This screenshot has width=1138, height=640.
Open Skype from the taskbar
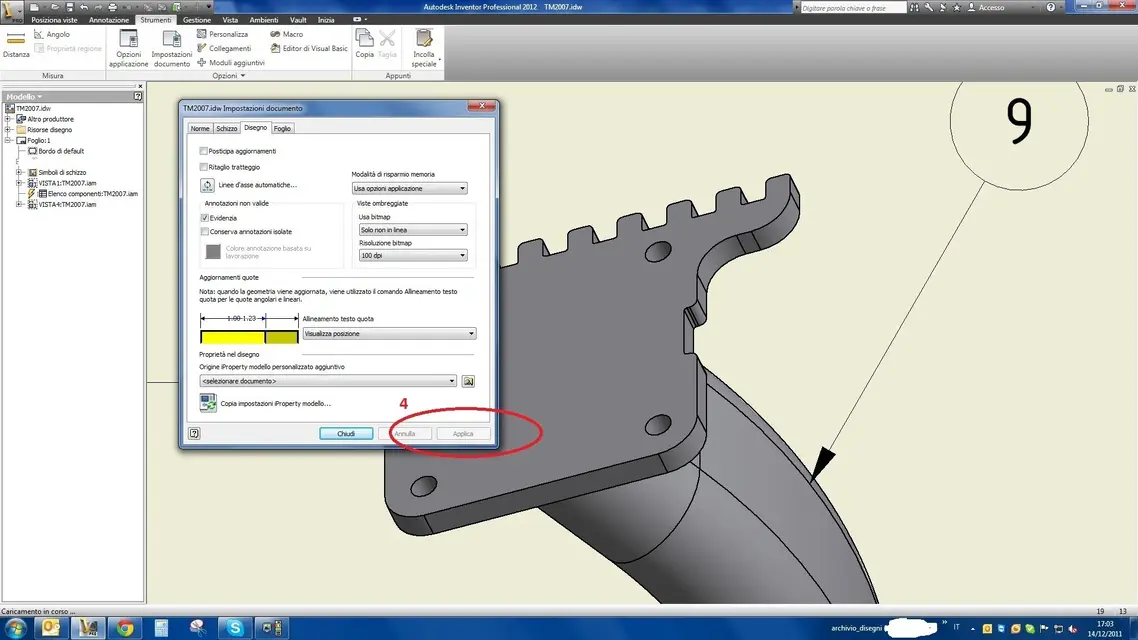point(235,628)
